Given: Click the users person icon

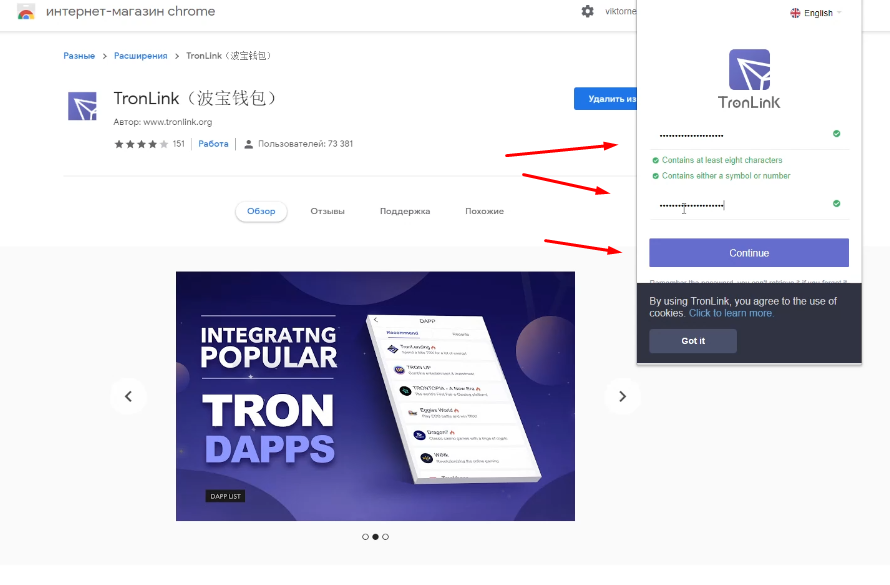Looking at the screenshot, I should (x=248, y=144).
